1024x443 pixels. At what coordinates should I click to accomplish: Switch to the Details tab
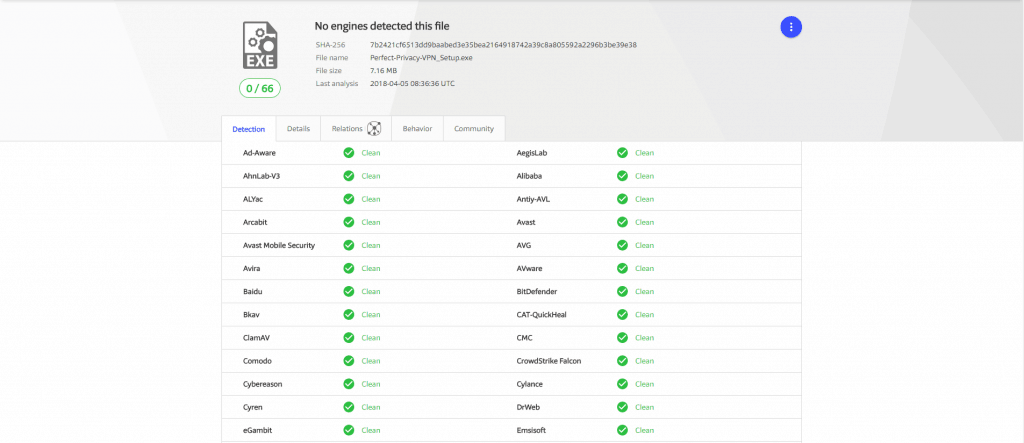(298, 129)
